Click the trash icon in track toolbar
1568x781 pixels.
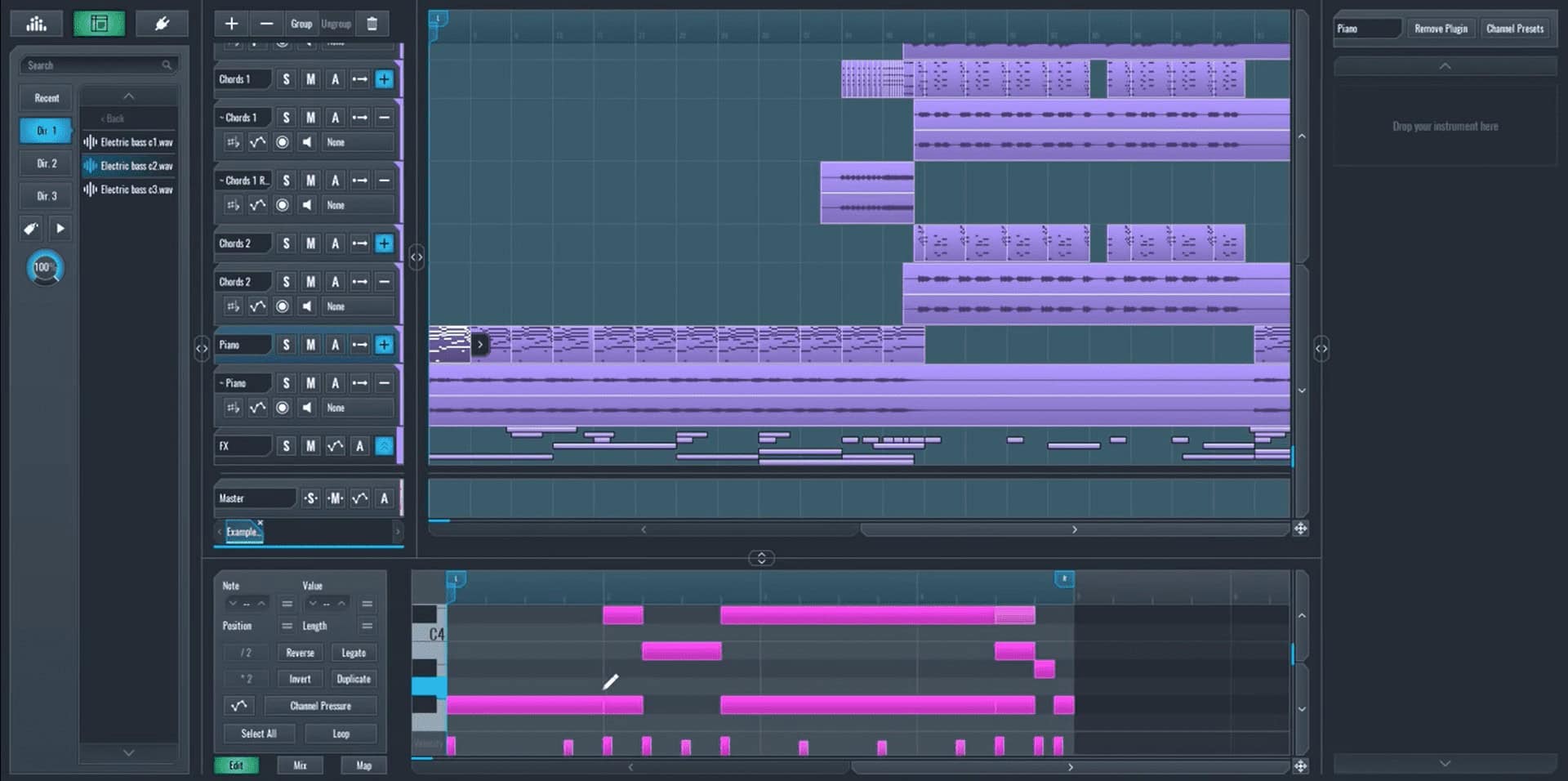(372, 24)
